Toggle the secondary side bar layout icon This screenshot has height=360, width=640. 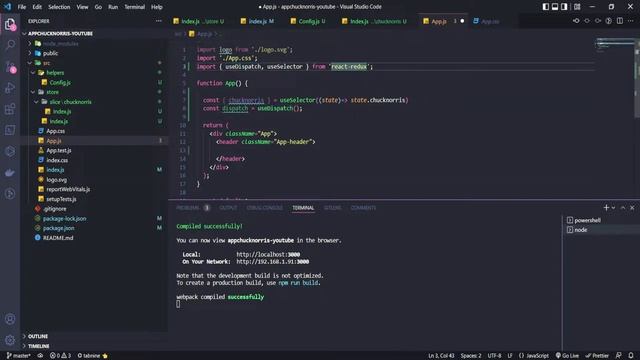(564, 7)
